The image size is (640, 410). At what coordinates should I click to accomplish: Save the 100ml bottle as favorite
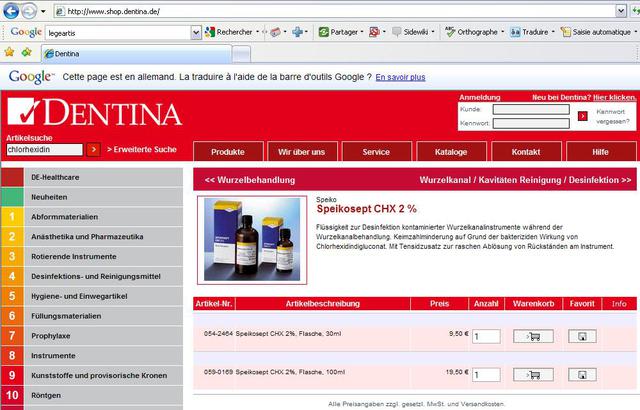coord(582,375)
